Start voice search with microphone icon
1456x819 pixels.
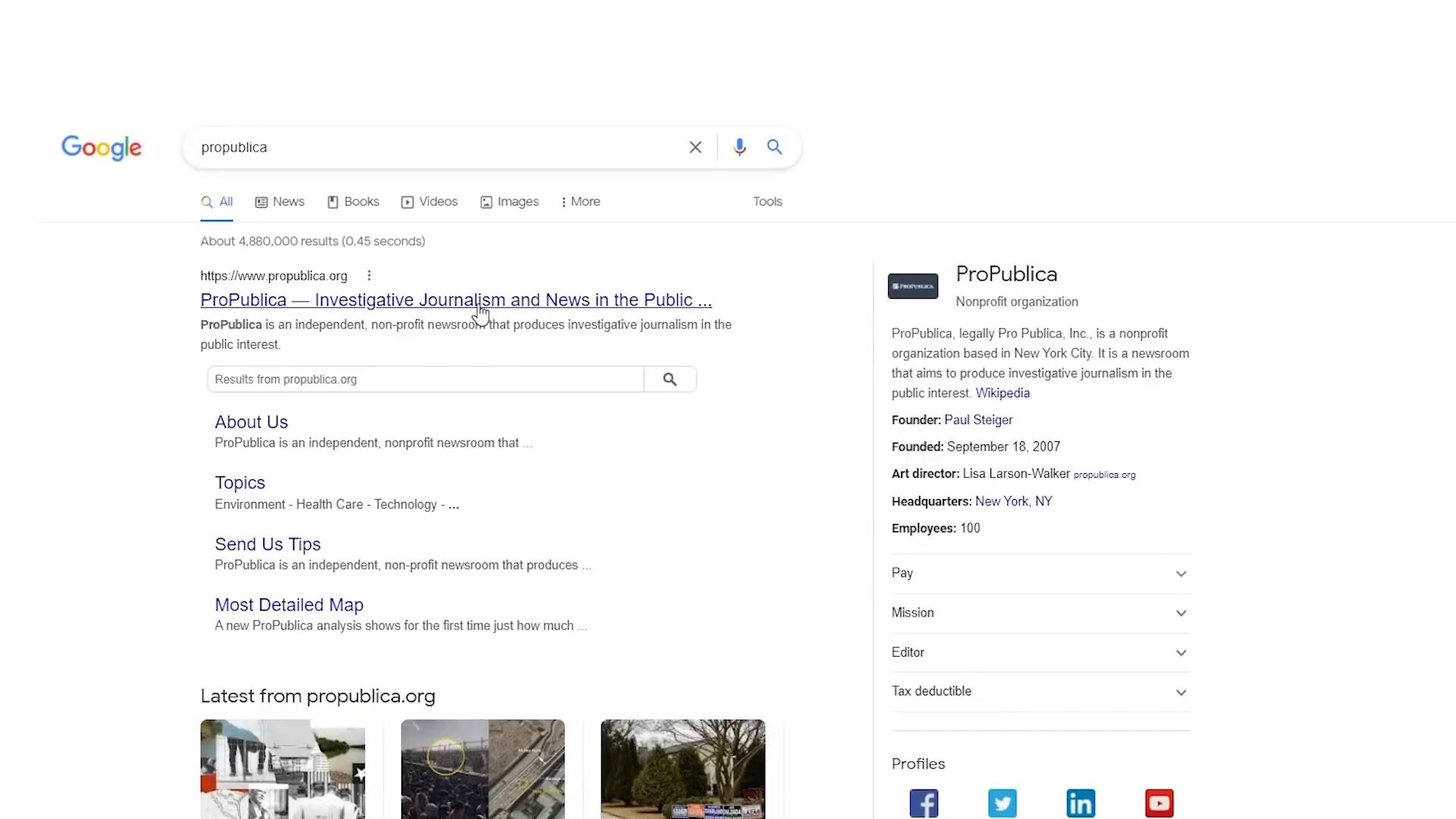[739, 147]
